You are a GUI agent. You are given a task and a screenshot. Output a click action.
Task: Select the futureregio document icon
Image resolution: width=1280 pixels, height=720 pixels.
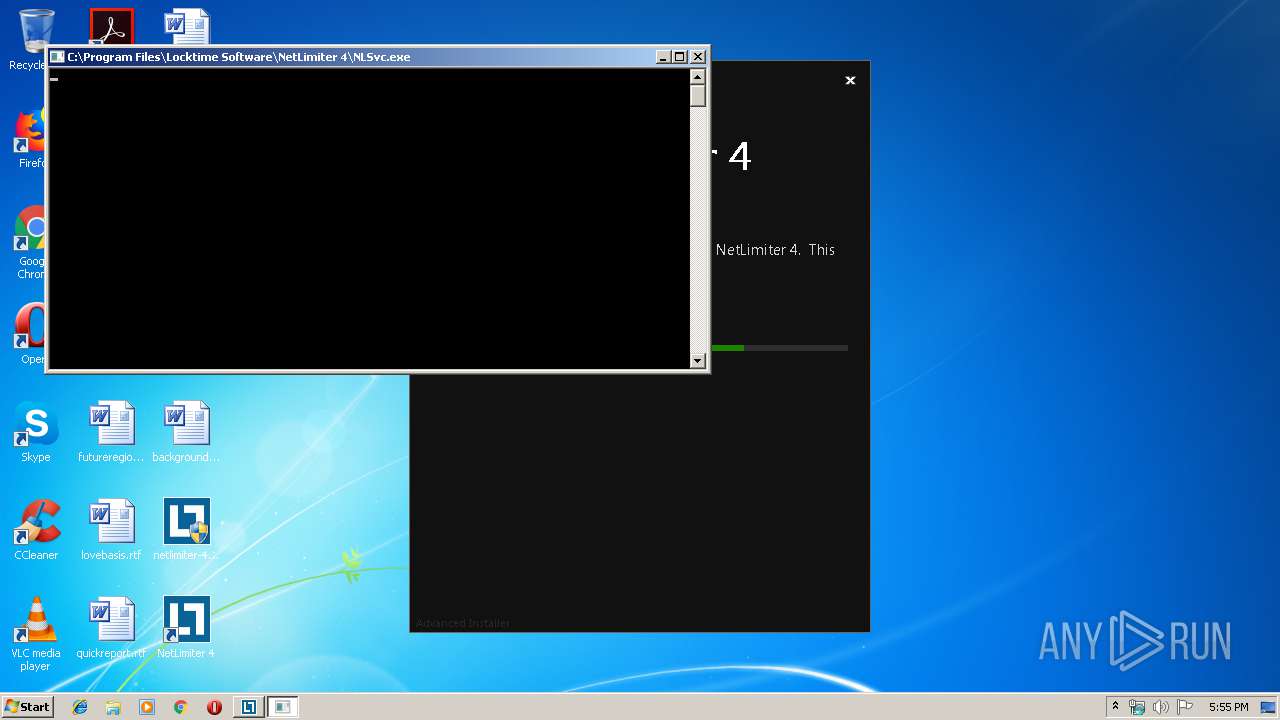pyautogui.click(x=111, y=432)
